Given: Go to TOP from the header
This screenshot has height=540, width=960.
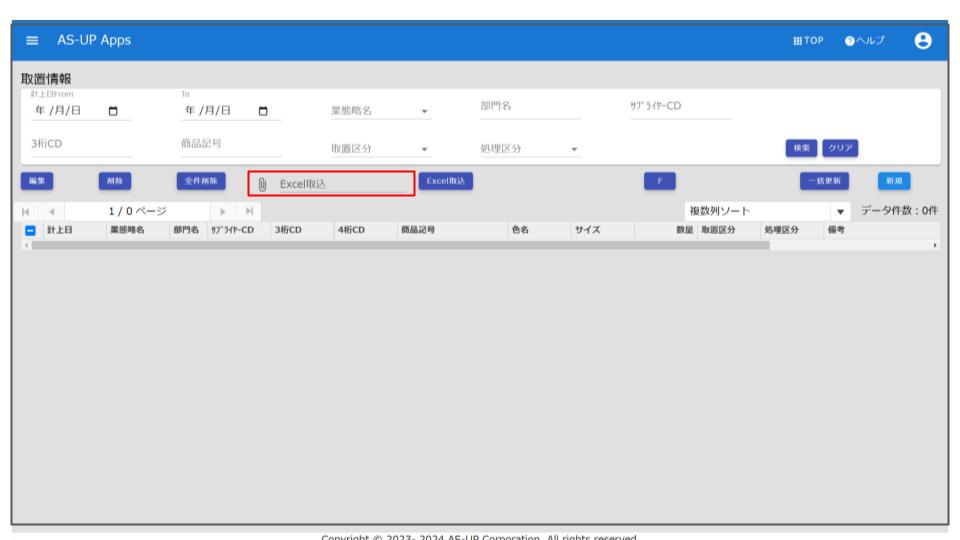Looking at the screenshot, I should click(x=809, y=40).
